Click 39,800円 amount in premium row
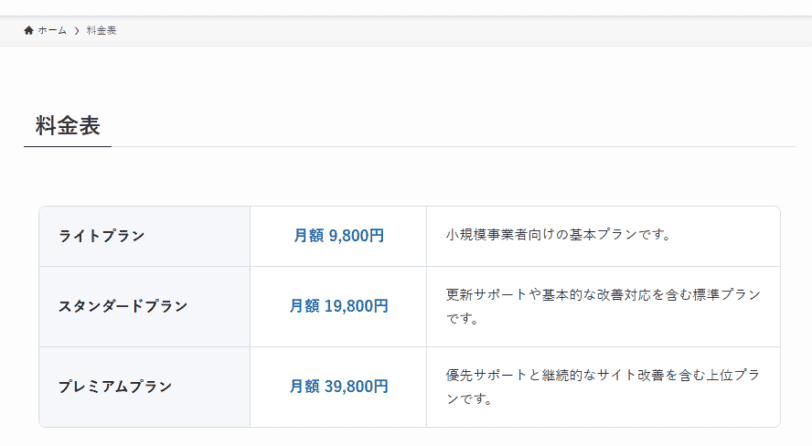The image size is (812, 446). (x=356, y=386)
